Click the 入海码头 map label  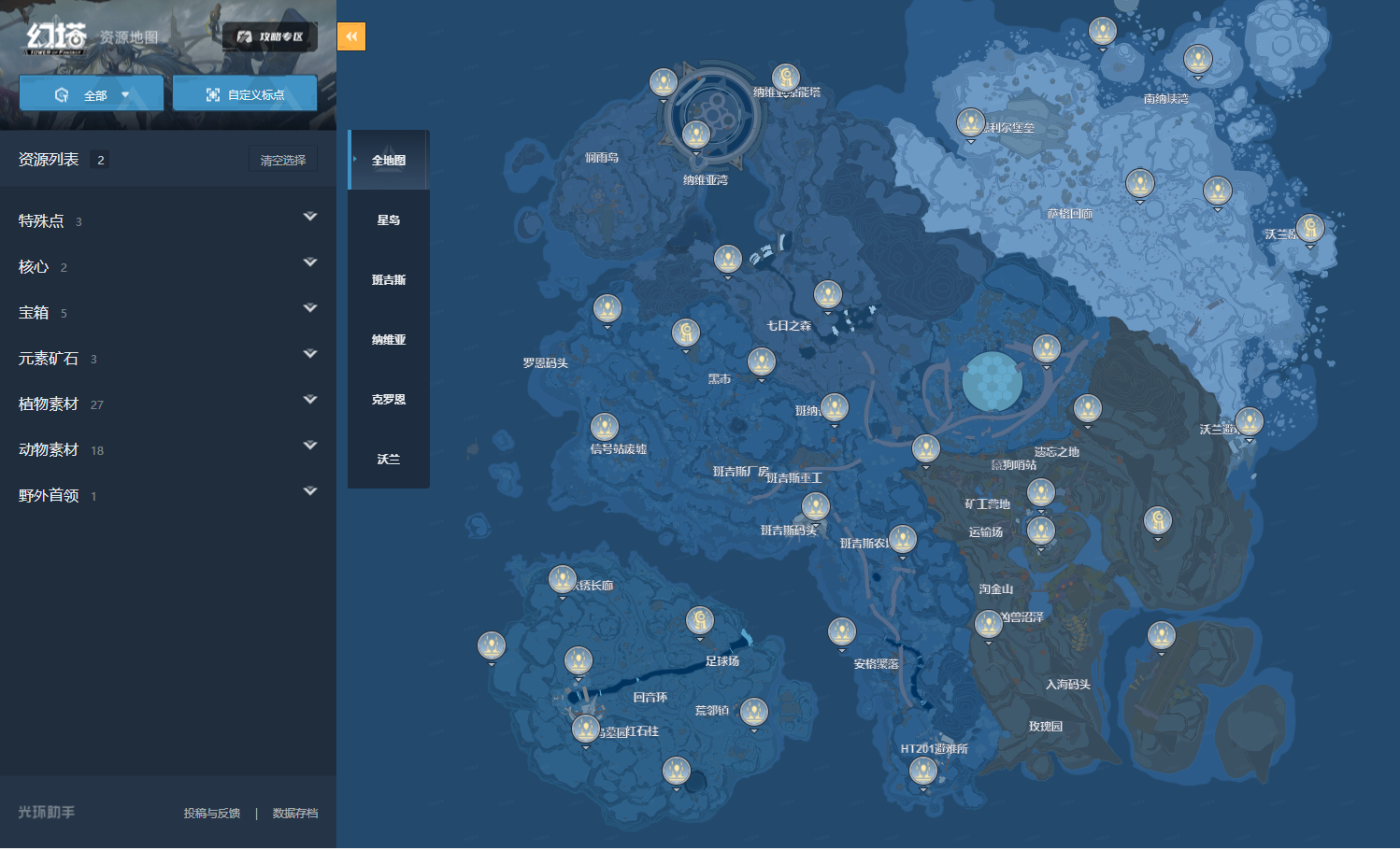coord(1068,685)
